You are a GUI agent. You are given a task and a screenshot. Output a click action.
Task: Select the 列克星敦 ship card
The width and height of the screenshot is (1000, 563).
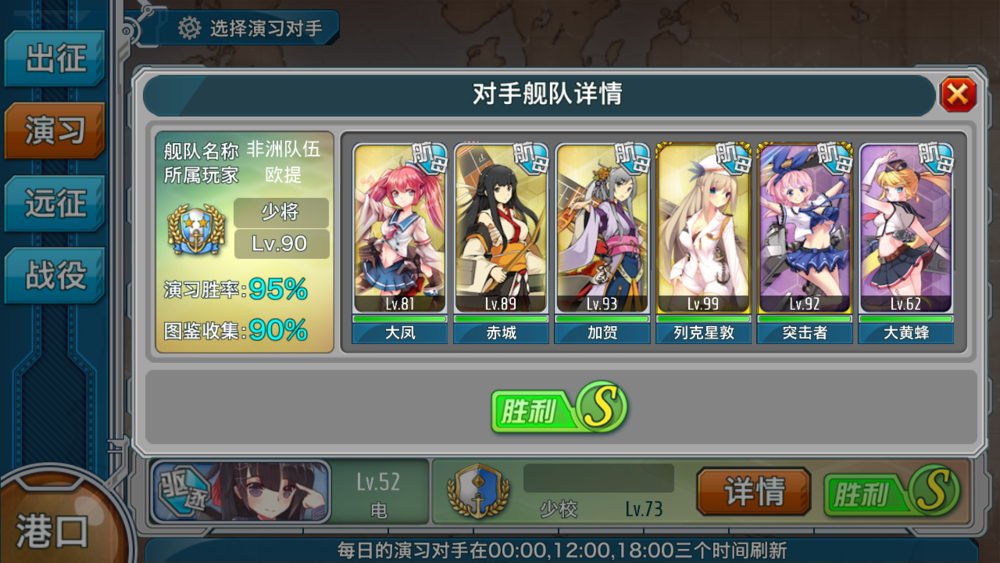(x=703, y=243)
